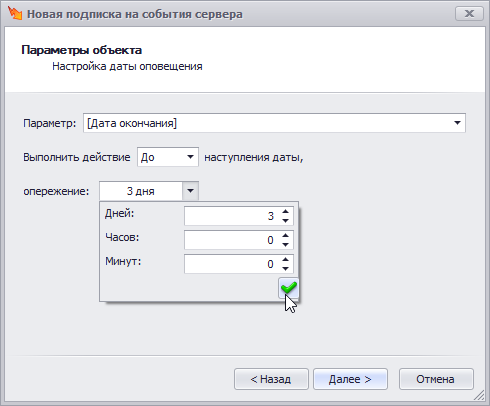Collapse the опережение 3 дня dropdown arrow
490x406 pixels.
[x=190, y=191]
